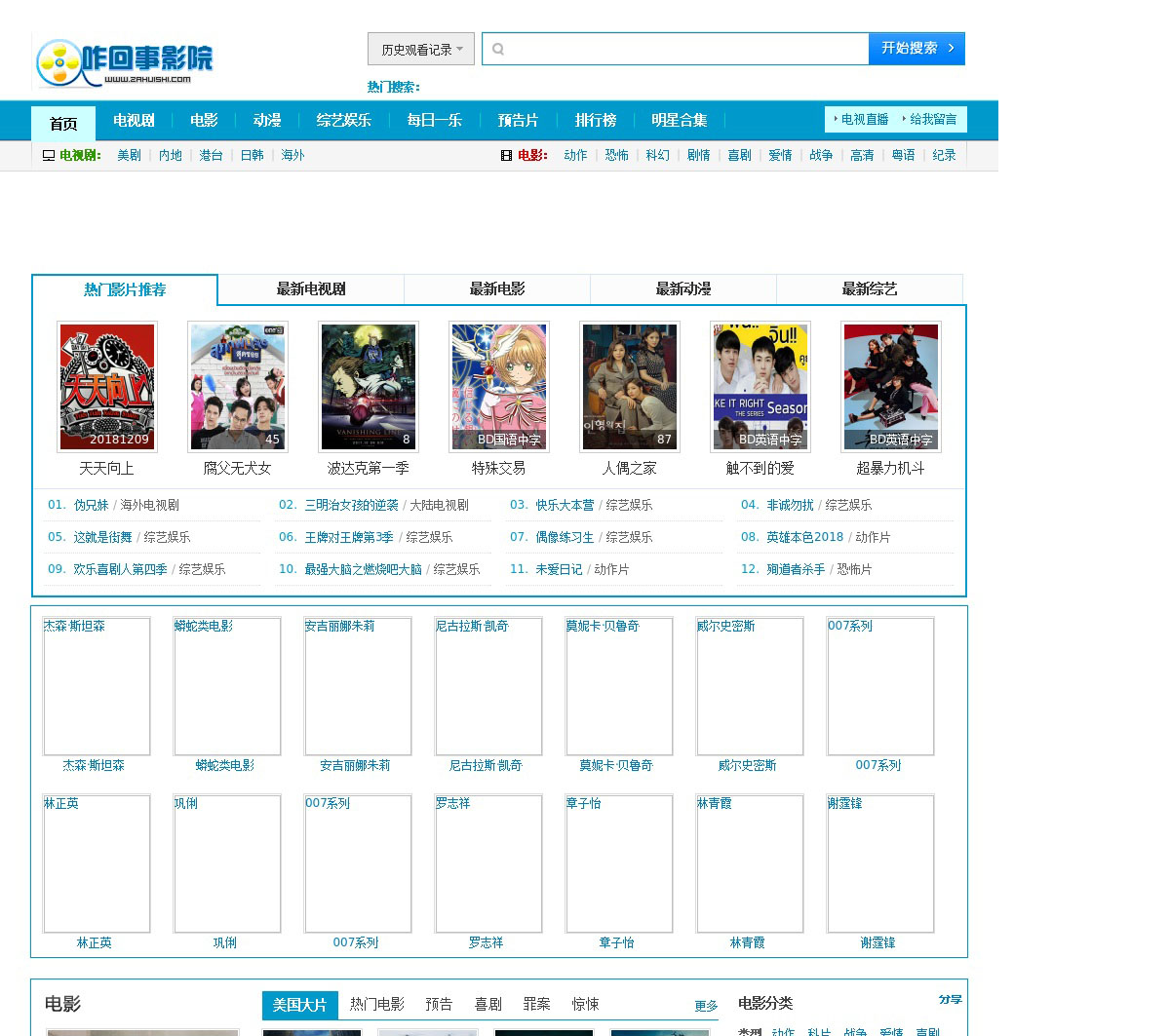Viewport: 1170px width, 1036px height.
Task: Click the 更多 link in movie section
Action: (x=706, y=1006)
